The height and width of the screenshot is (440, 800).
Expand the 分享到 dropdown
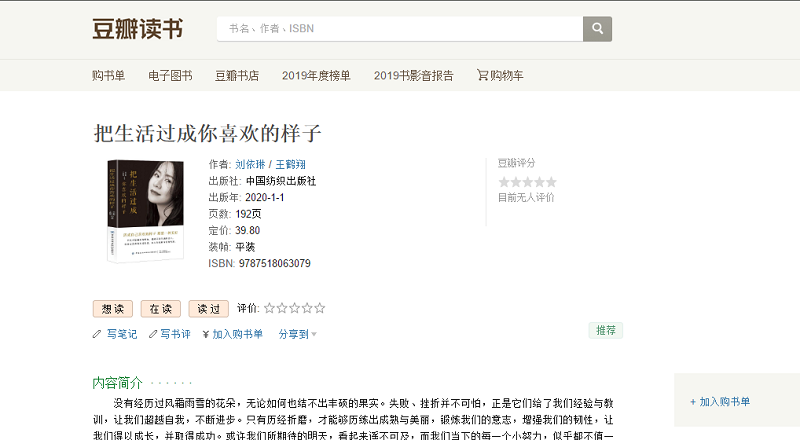click(297, 334)
